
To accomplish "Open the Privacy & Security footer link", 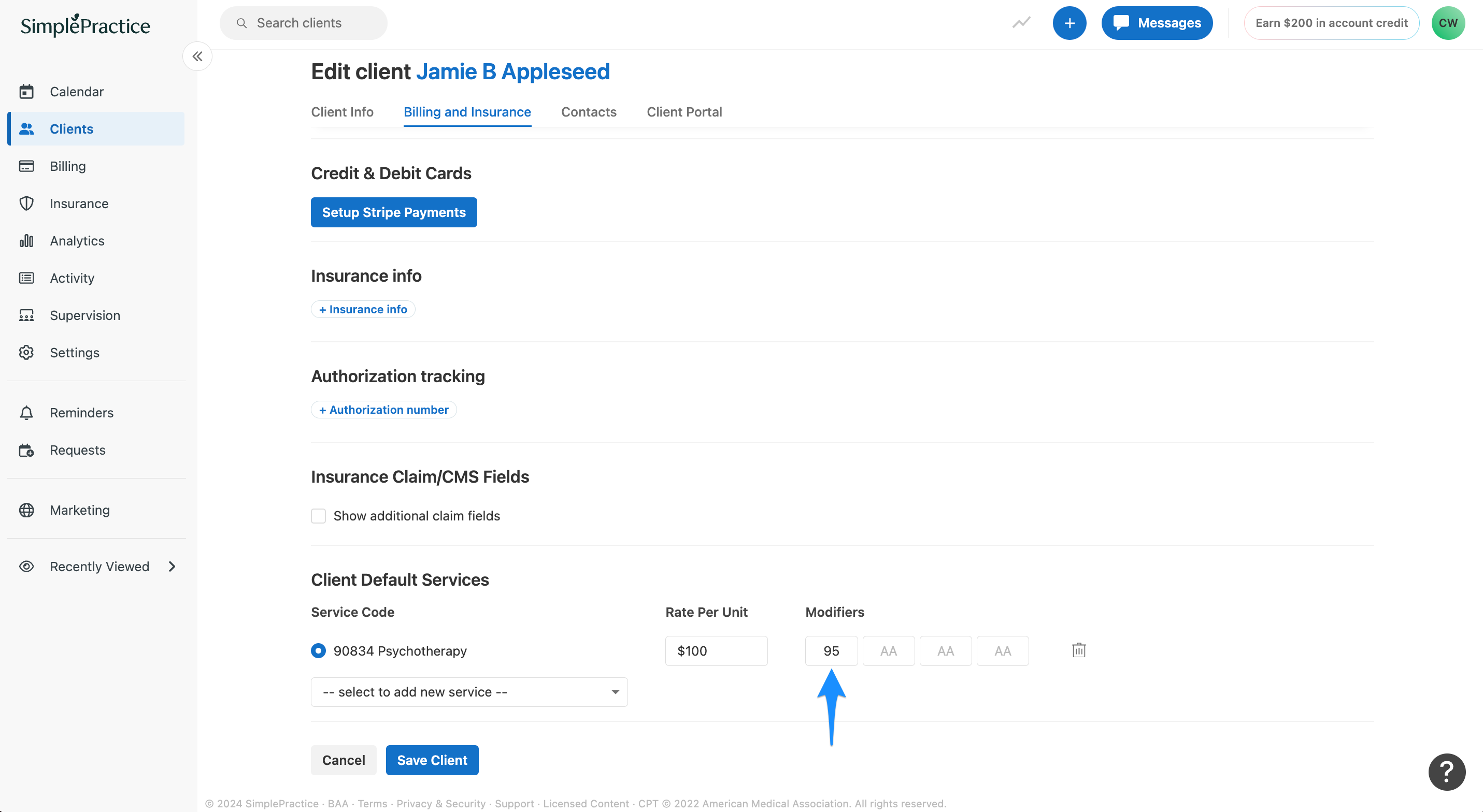I will [x=441, y=803].
